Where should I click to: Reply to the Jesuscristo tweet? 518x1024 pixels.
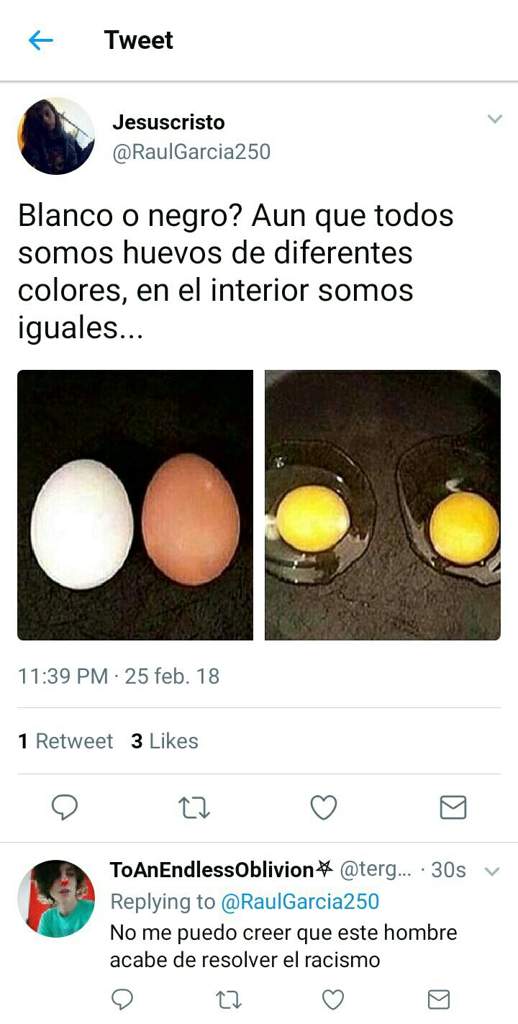[x=65, y=808]
